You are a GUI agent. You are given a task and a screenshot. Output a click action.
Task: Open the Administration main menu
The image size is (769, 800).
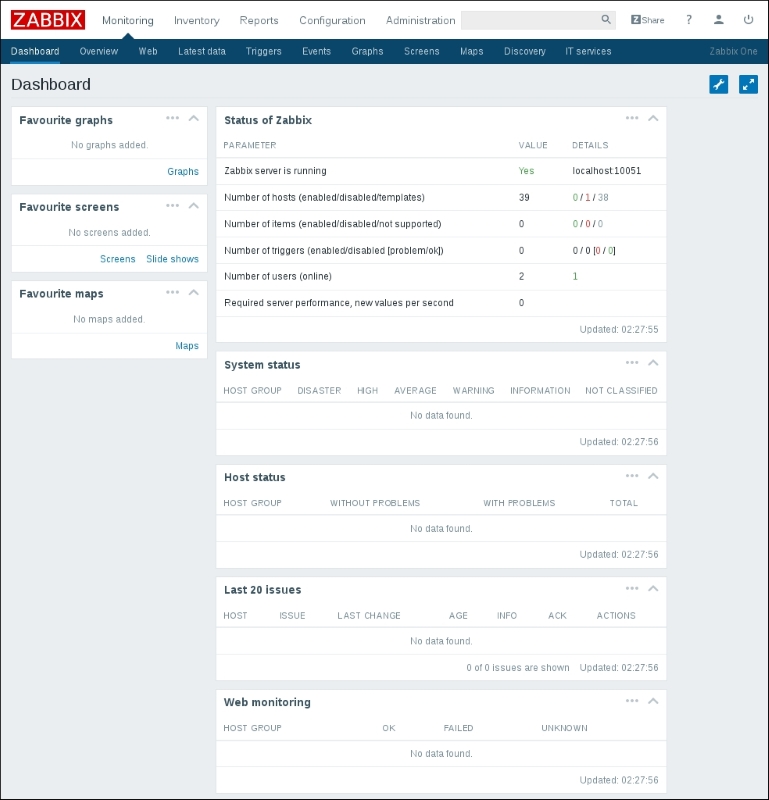420,20
